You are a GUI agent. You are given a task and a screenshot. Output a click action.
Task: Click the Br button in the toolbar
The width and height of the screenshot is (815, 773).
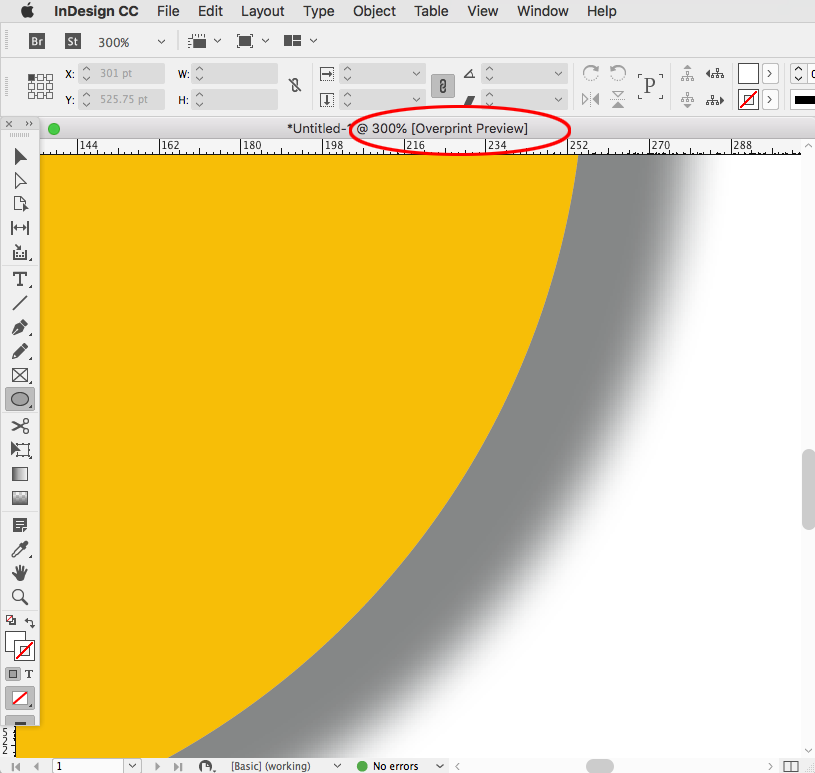(x=36, y=41)
